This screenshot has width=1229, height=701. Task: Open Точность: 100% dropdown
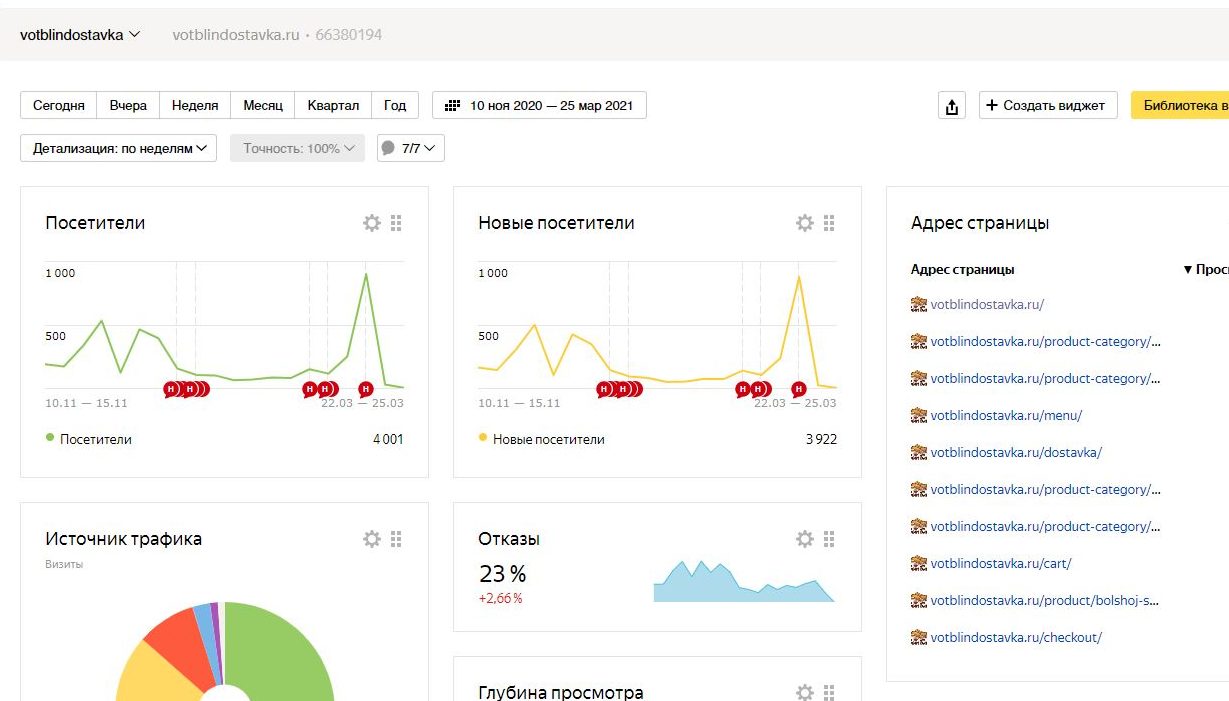297,148
